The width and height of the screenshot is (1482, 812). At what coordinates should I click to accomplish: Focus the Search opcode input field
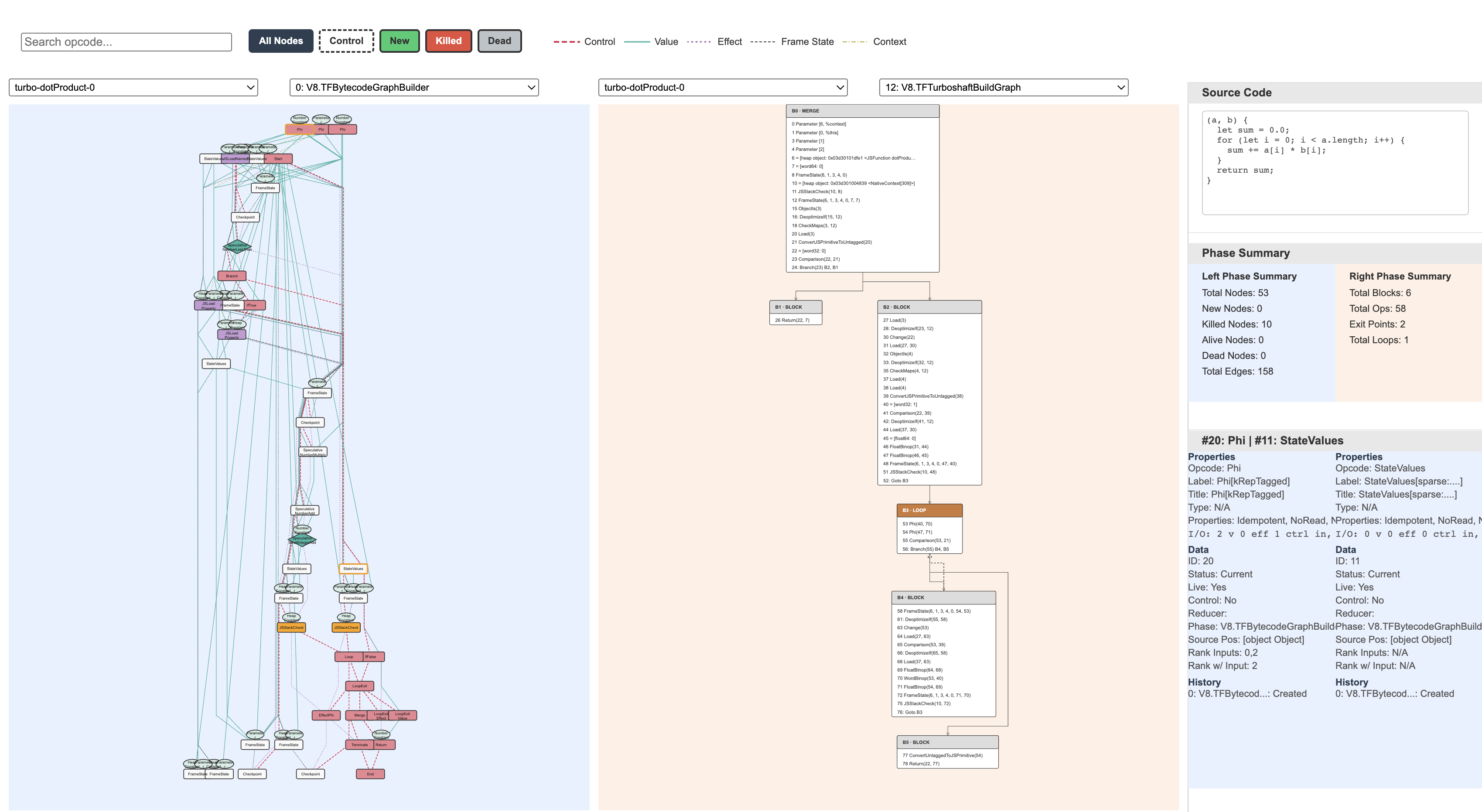pyautogui.click(x=126, y=42)
